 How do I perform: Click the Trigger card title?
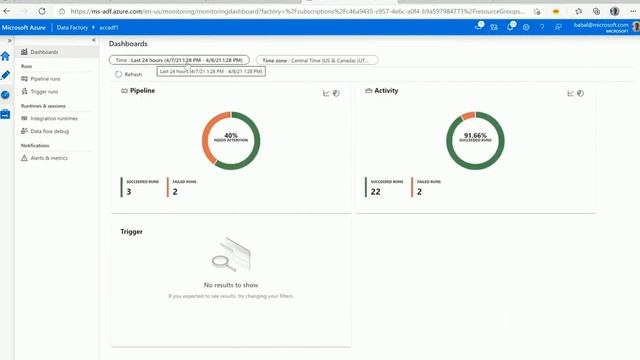point(131,231)
